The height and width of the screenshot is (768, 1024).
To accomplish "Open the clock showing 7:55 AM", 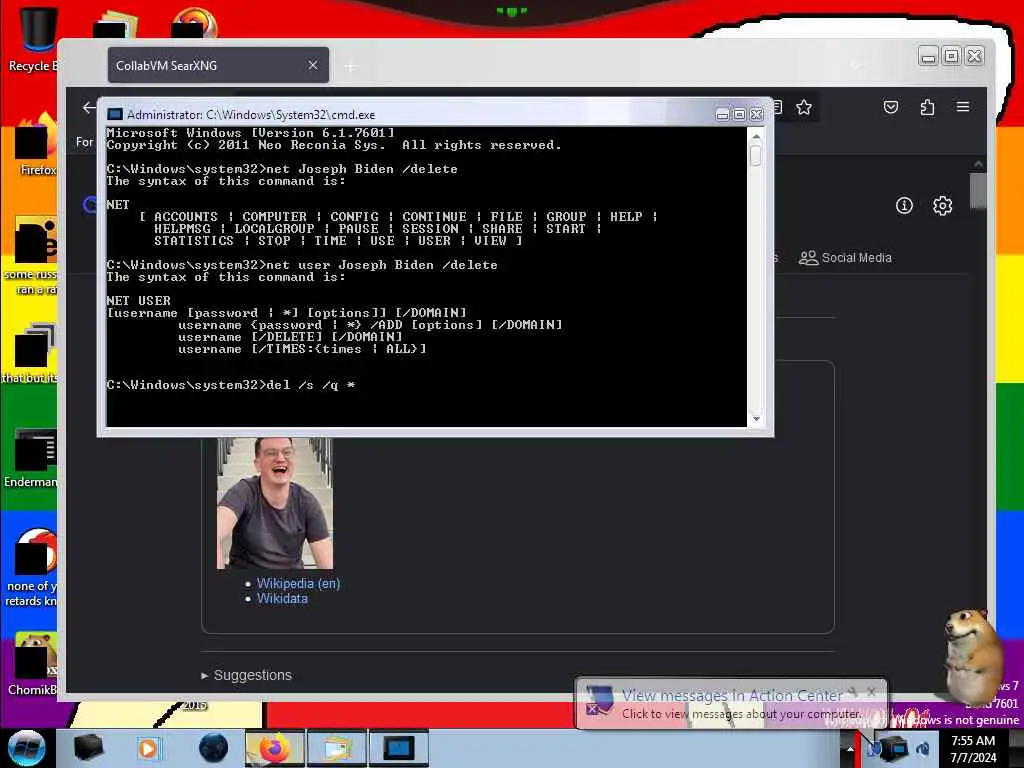I will pyautogui.click(x=973, y=748).
